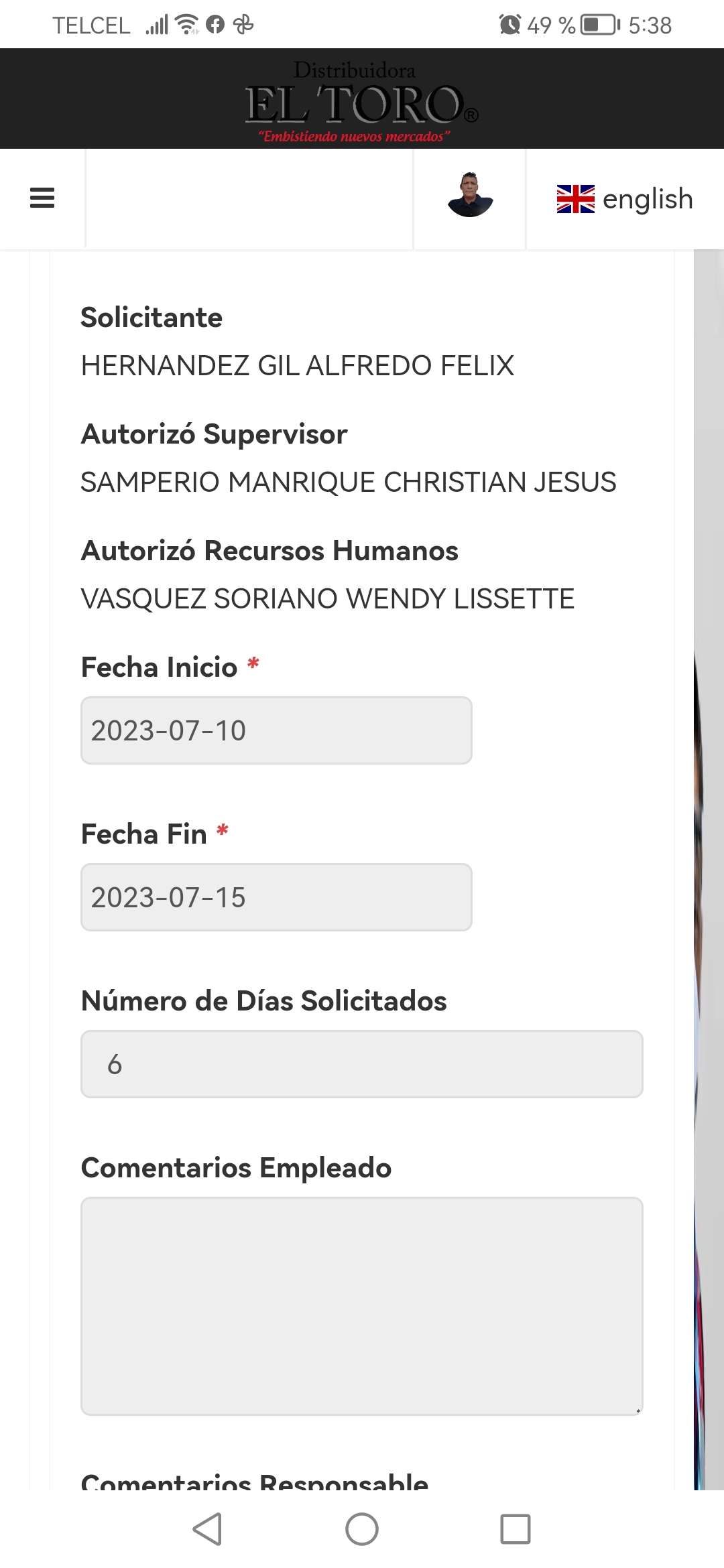This screenshot has width=724, height=1568.
Task: Click the Solicitante name text
Action: 297,366
